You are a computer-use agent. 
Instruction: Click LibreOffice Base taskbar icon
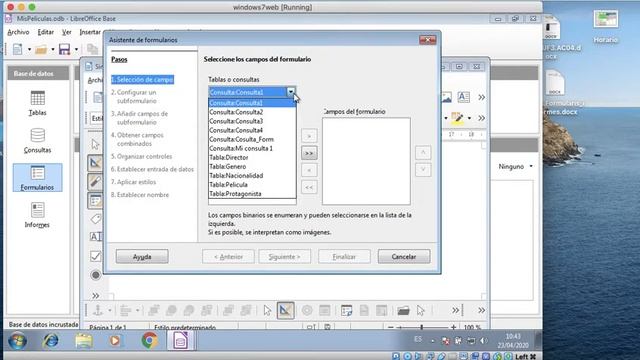(x=180, y=340)
